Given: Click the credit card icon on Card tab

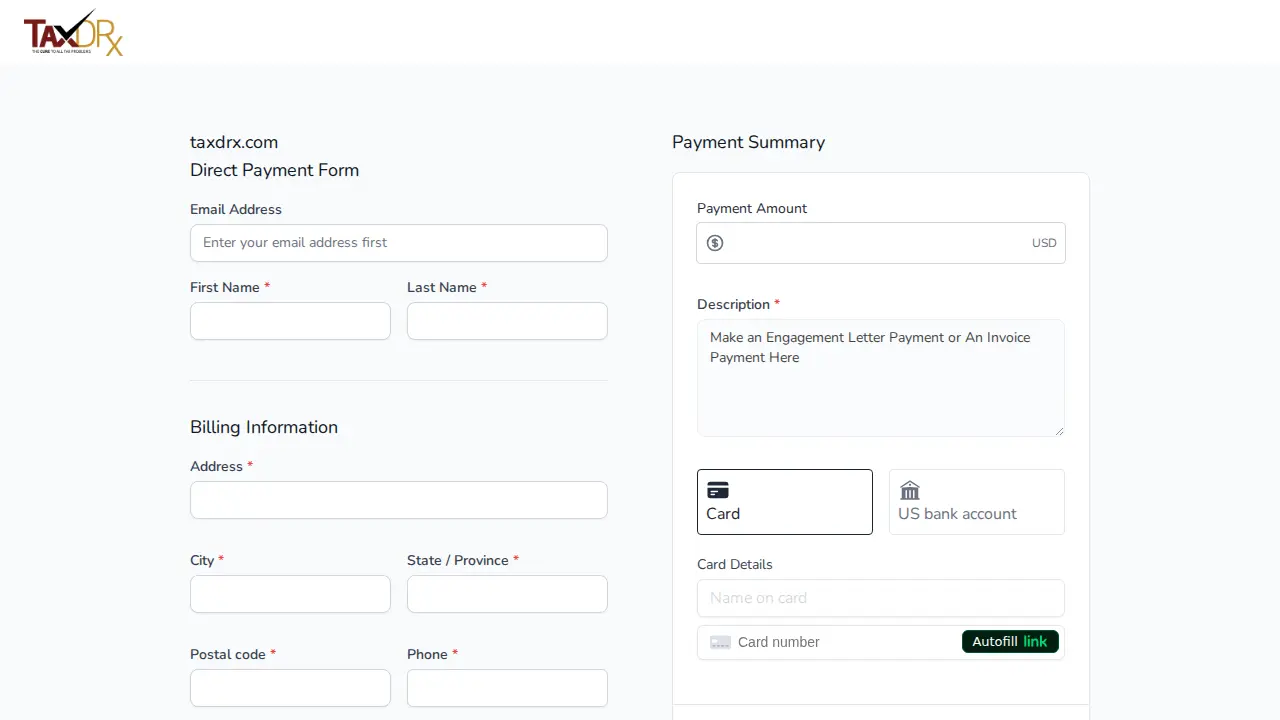Looking at the screenshot, I should pos(718,490).
